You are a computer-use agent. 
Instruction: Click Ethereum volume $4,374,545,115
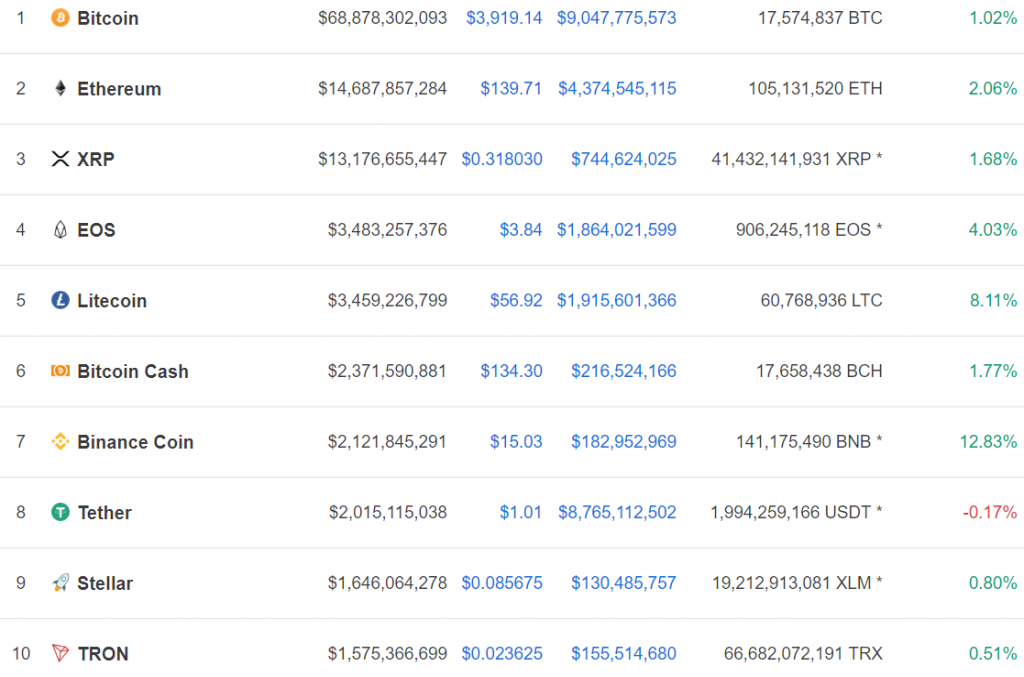click(617, 89)
